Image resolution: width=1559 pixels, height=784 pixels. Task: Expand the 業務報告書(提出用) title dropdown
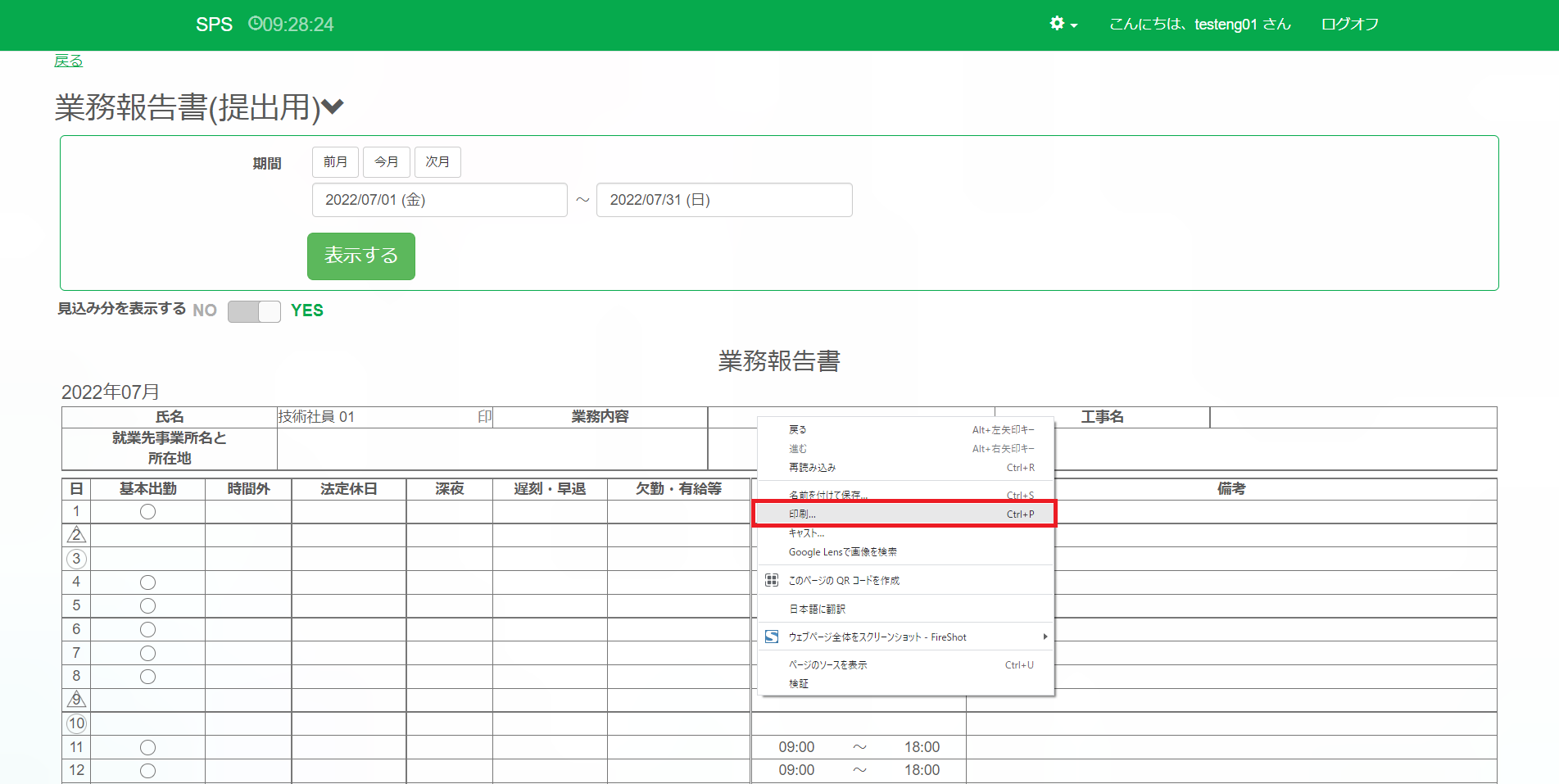click(333, 106)
